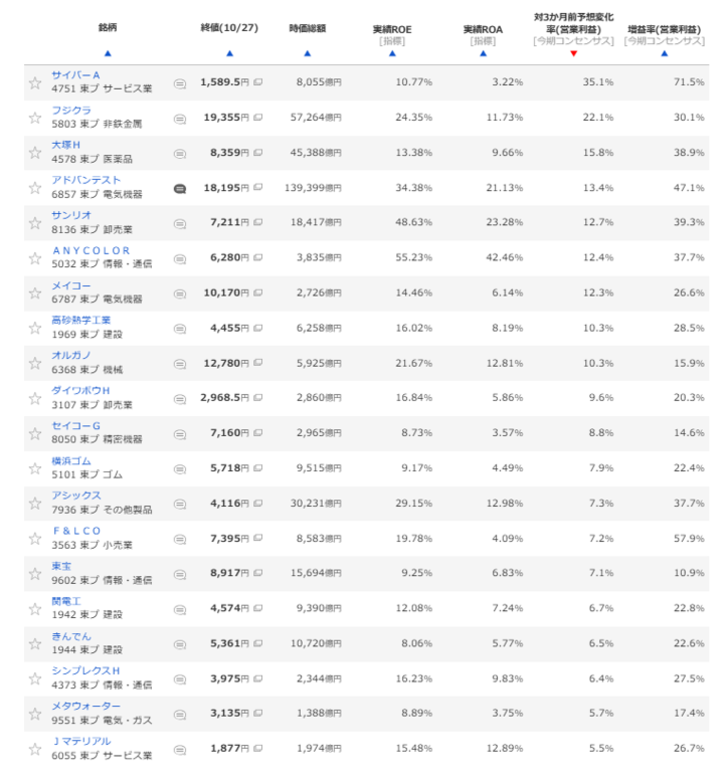728x782 pixels.
Task: Toggle the favorite star for 横浜ゴム
Action: 35,468
